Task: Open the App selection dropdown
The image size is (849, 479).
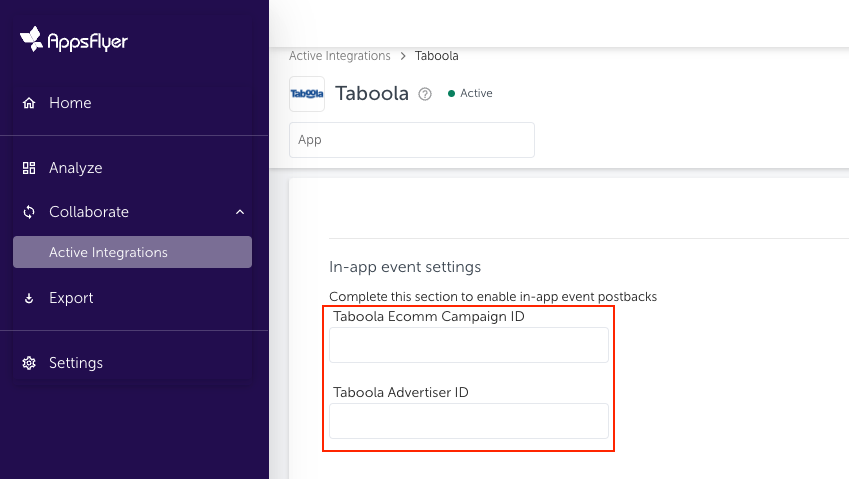Action: point(412,140)
